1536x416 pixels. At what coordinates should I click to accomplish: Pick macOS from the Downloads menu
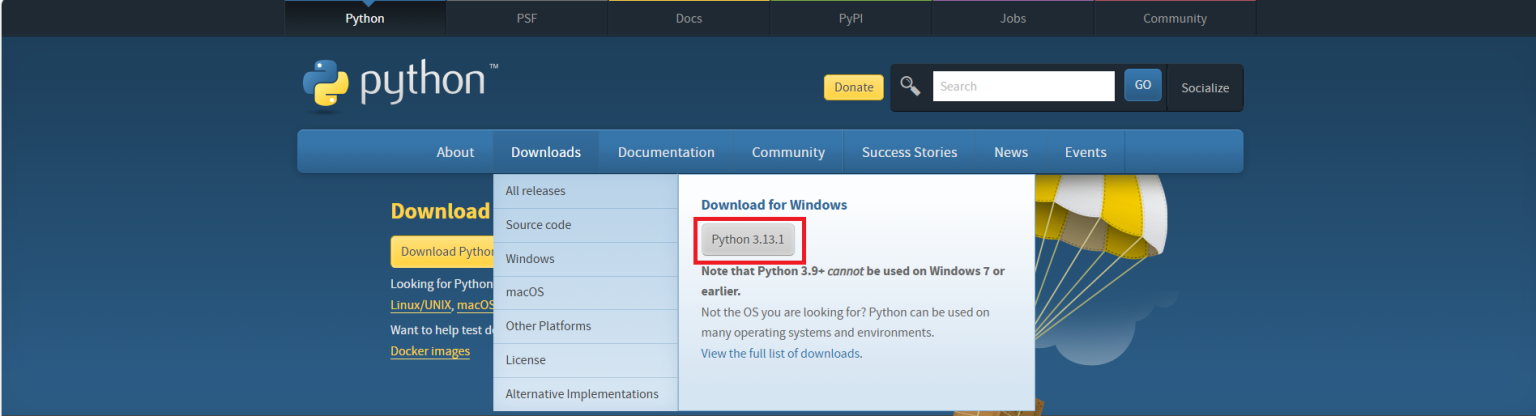coord(525,292)
